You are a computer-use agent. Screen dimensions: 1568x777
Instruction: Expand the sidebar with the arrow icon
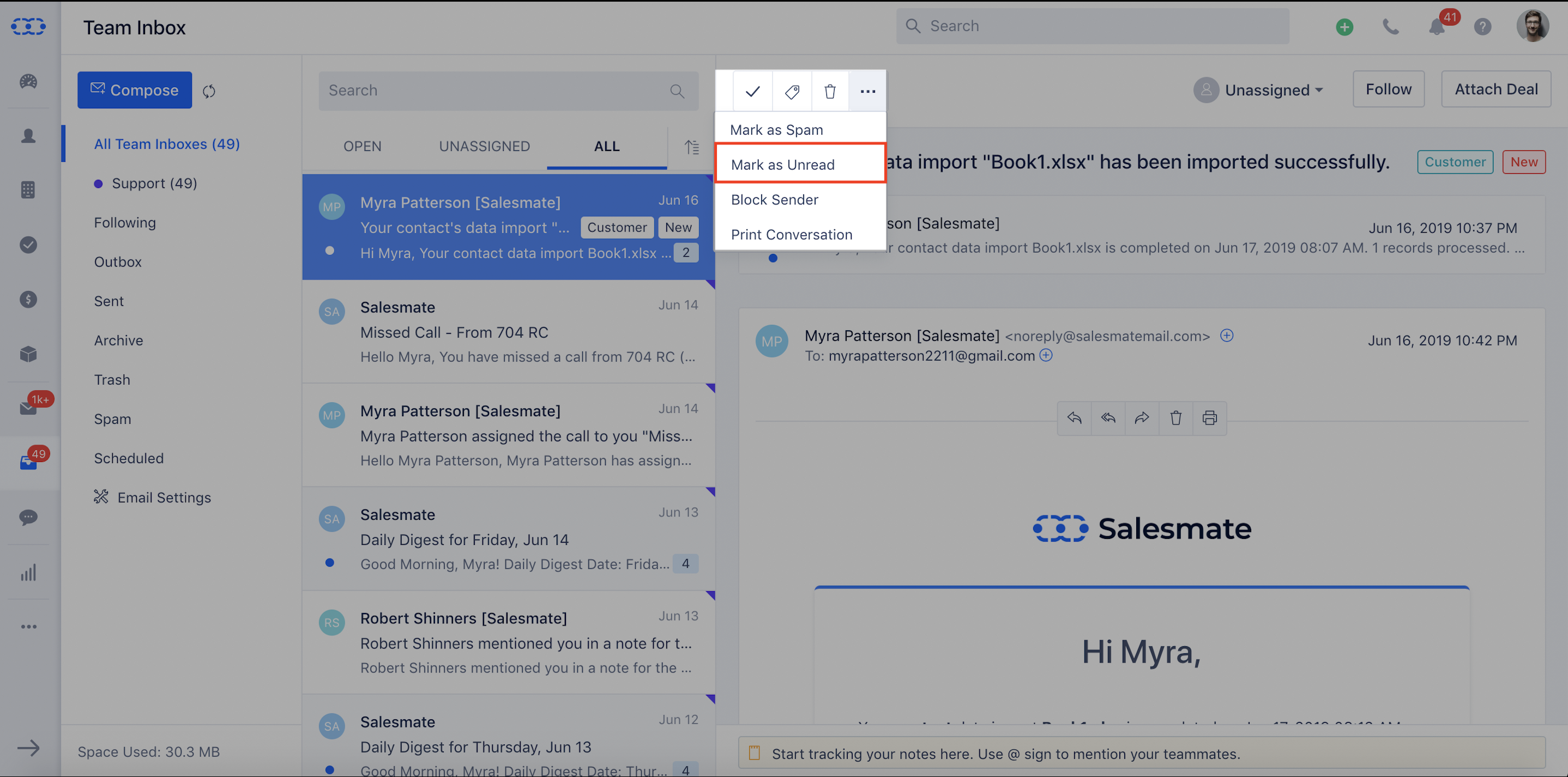point(28,749)
